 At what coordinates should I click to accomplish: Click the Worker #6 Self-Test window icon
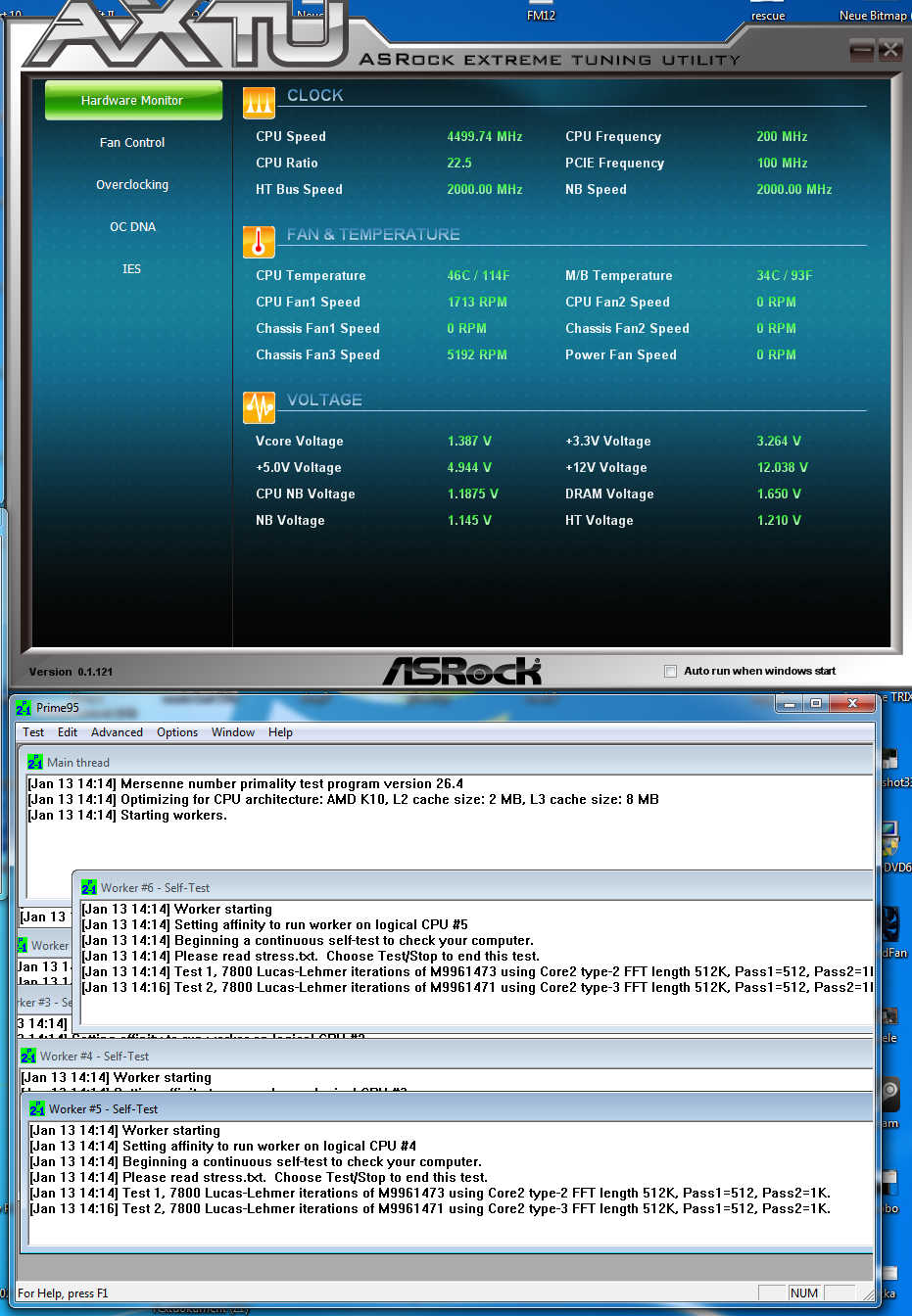[89, 887]
